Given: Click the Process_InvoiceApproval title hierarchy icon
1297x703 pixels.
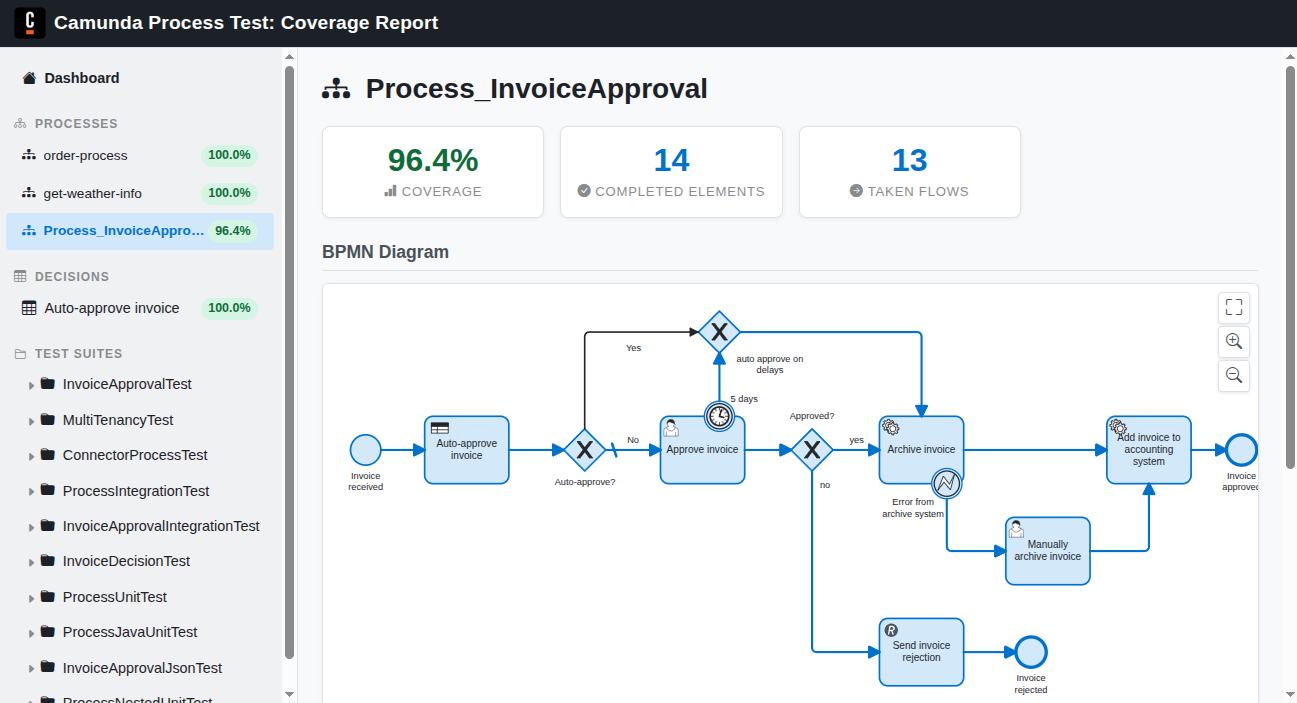Looking at the screenshot, I should [336, 89].
